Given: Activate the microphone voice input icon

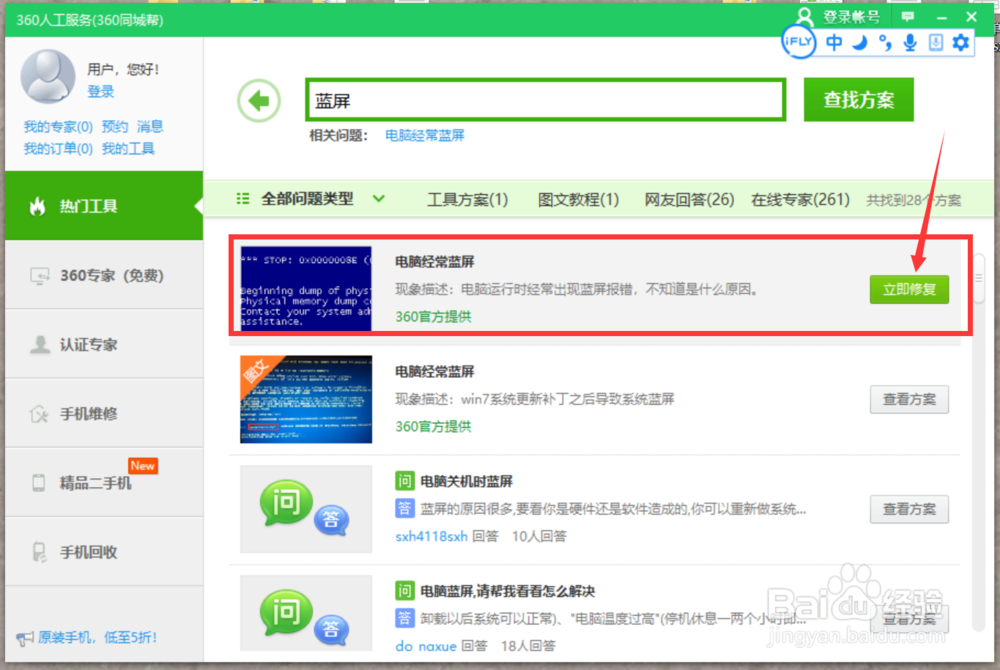Looking at the screenshot, I should [909, 43].
